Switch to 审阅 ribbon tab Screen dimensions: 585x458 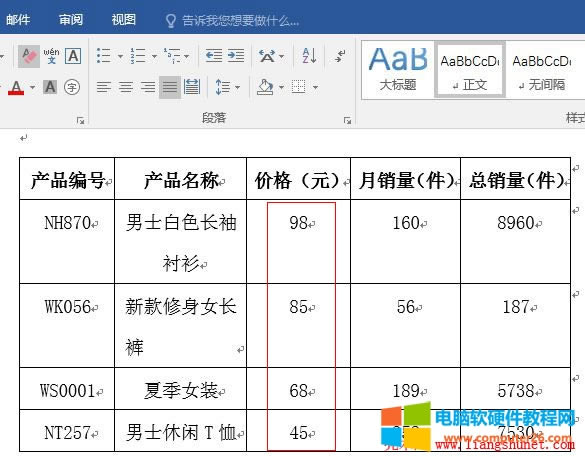pos(71,19)
